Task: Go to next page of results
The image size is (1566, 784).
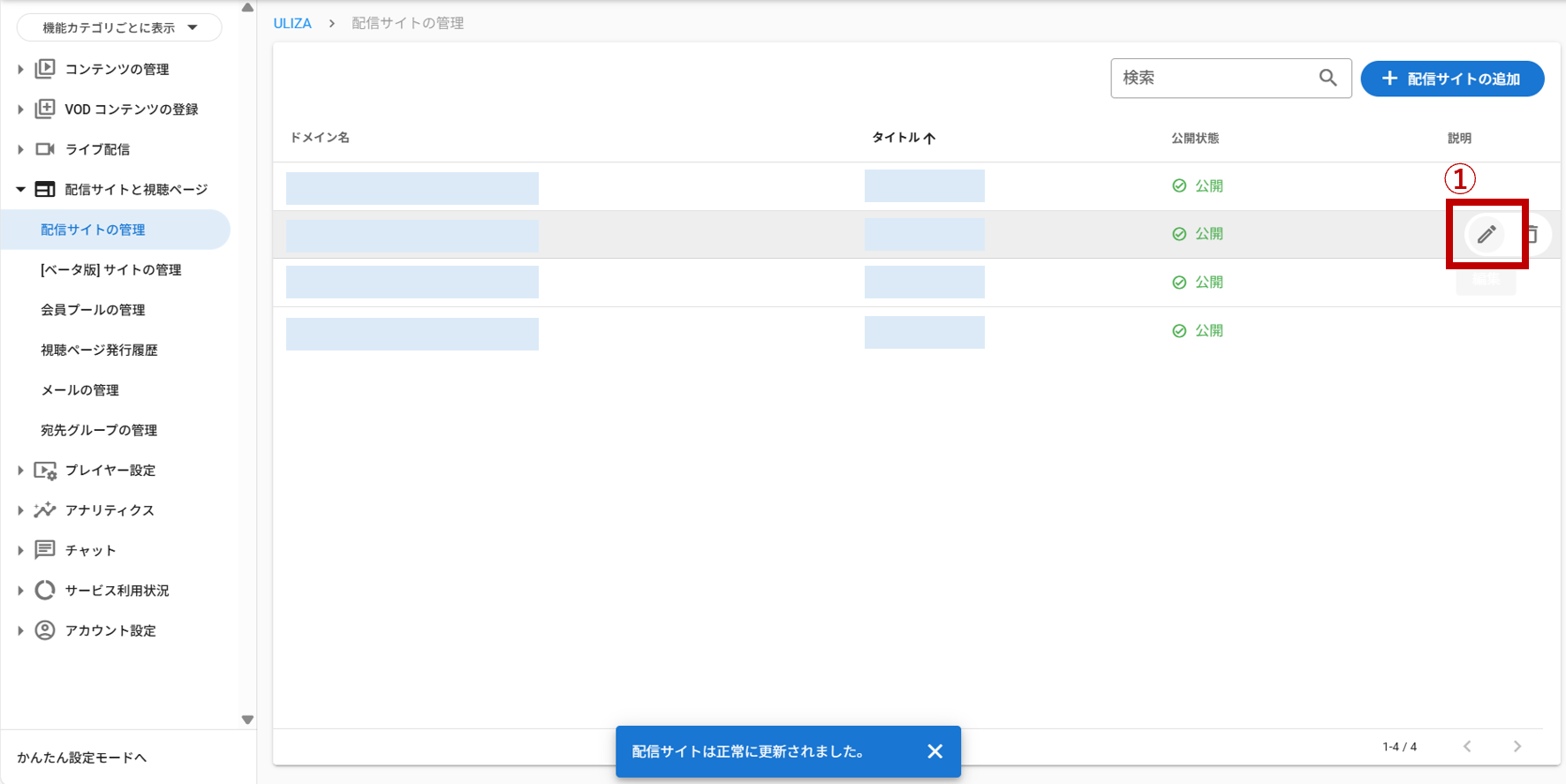Action: 1517,746
